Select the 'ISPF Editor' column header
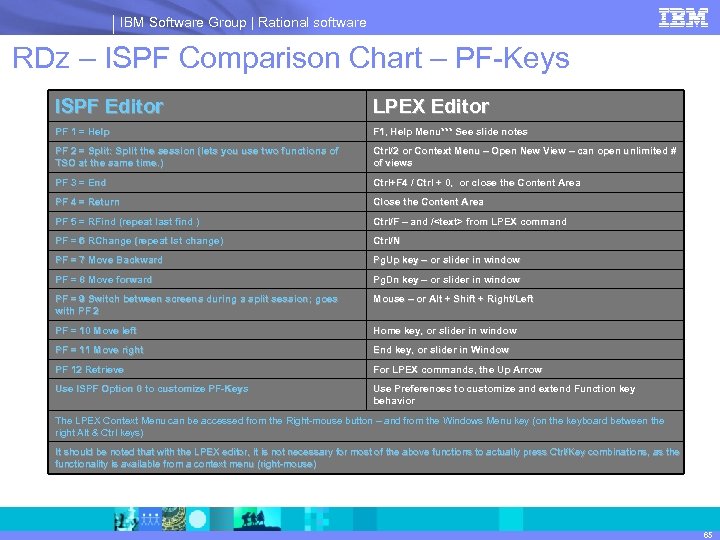The width and height of the screenshot is (720, 540). tap(208, 106)
